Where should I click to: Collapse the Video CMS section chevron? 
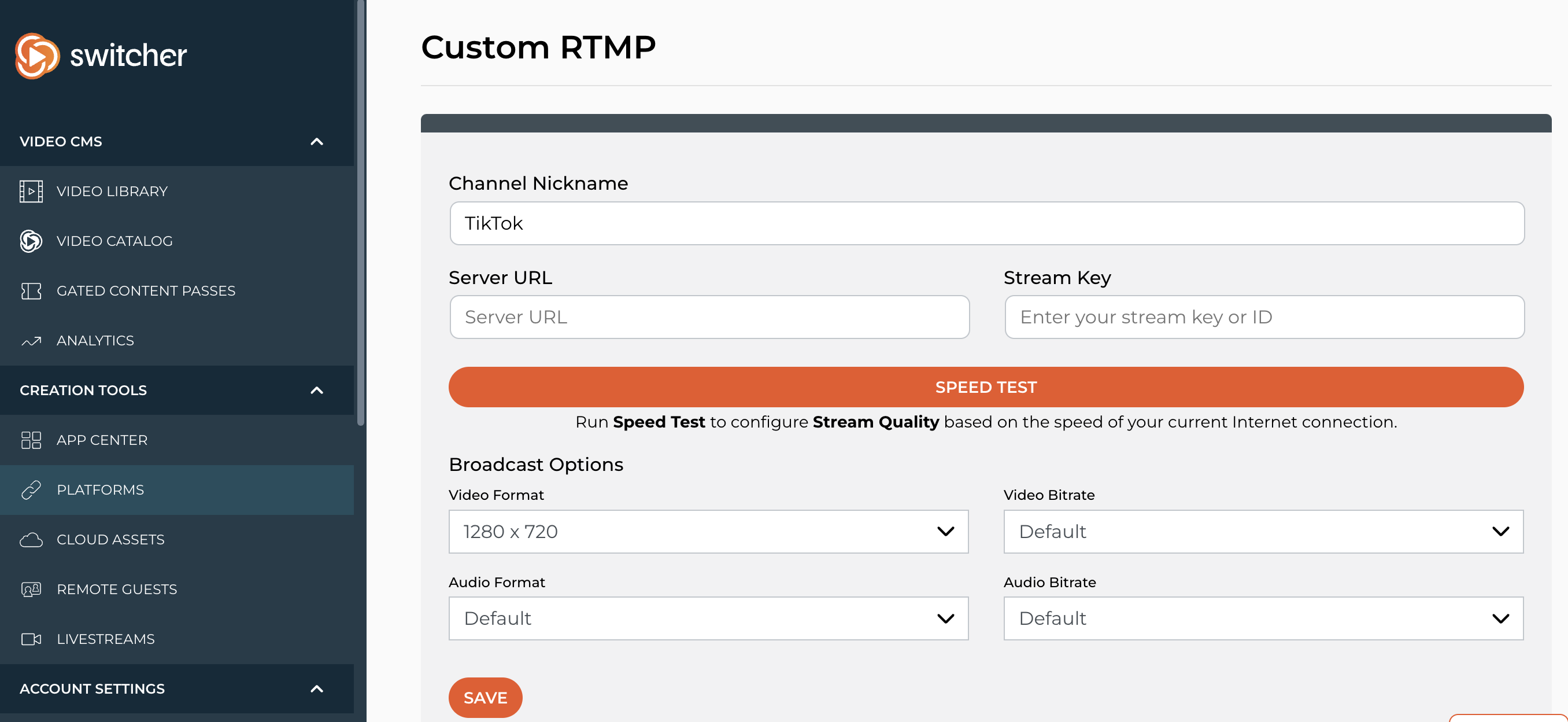pyautogui.click(x=317, y=142)
